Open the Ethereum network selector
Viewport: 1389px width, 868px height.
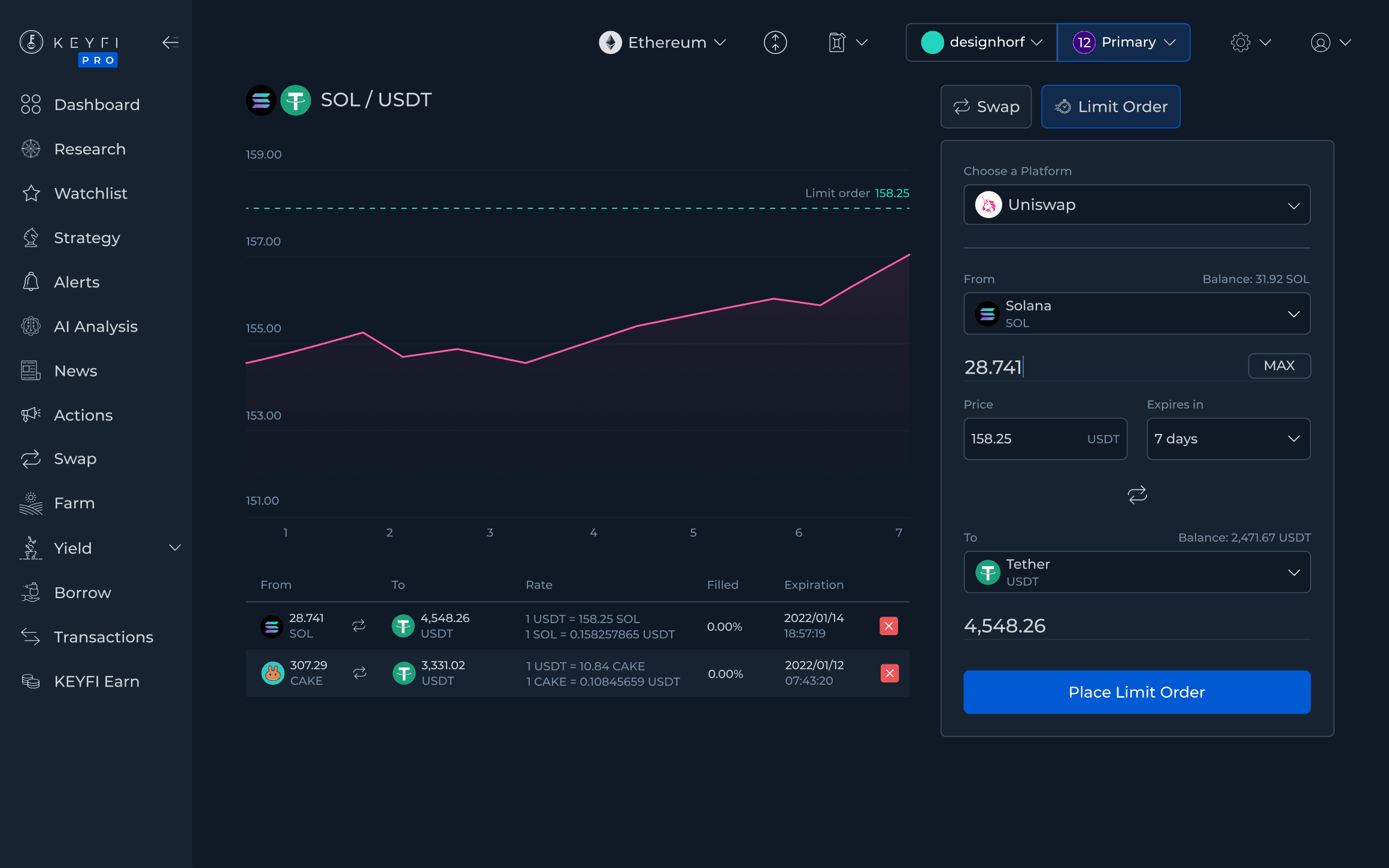point(663,42)
